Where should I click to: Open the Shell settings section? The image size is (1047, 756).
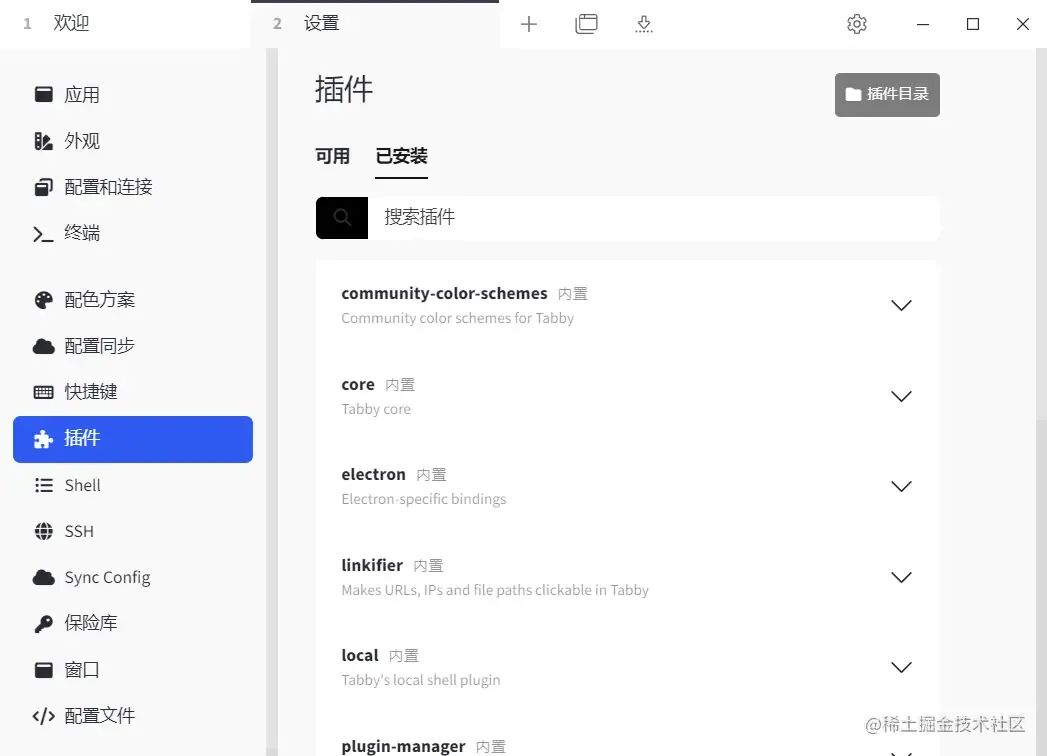(132, 485)
